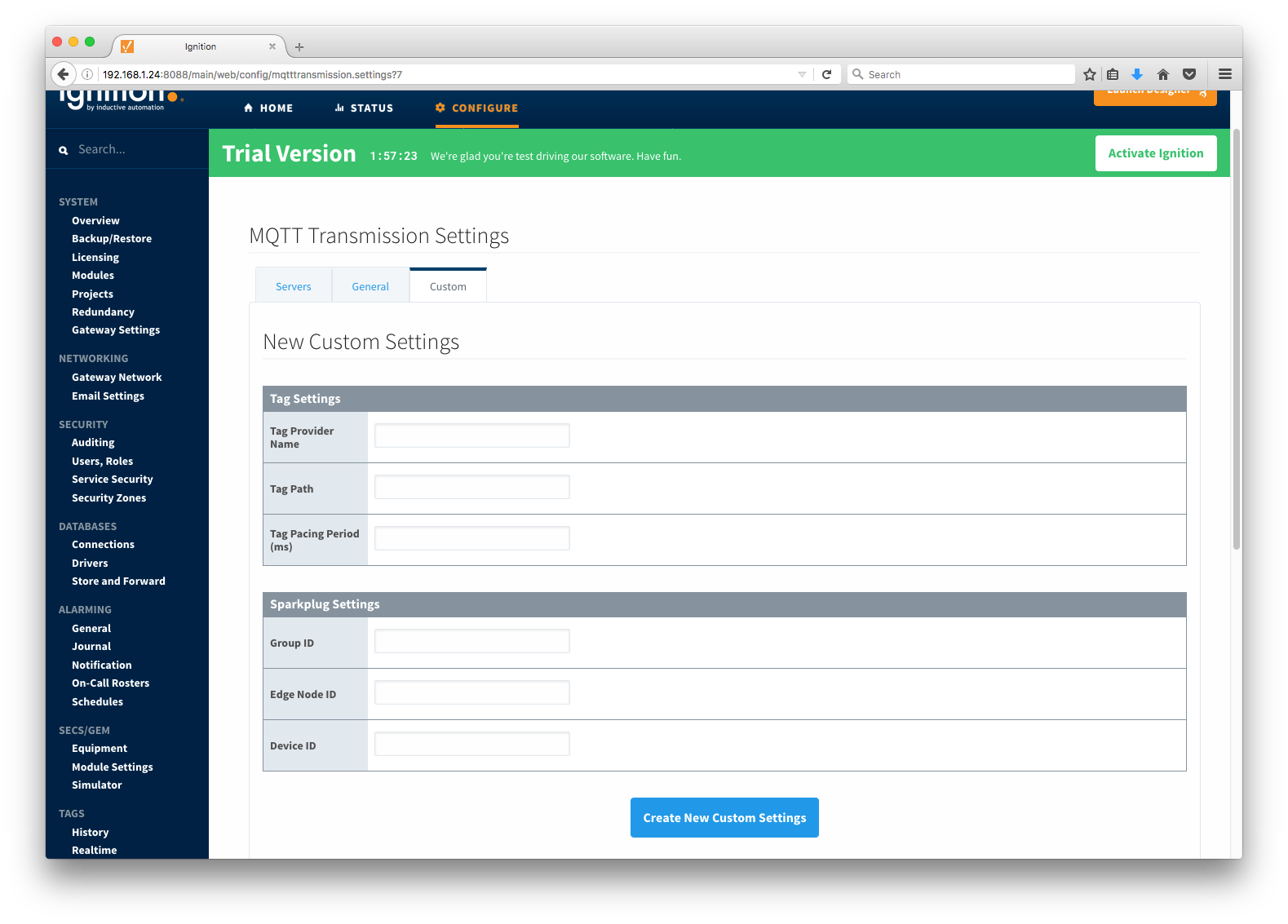The width and height of the screenshot is (1288, 924).
Task: Focus the Tag Path input field
Action: click(x=472, y=487)
